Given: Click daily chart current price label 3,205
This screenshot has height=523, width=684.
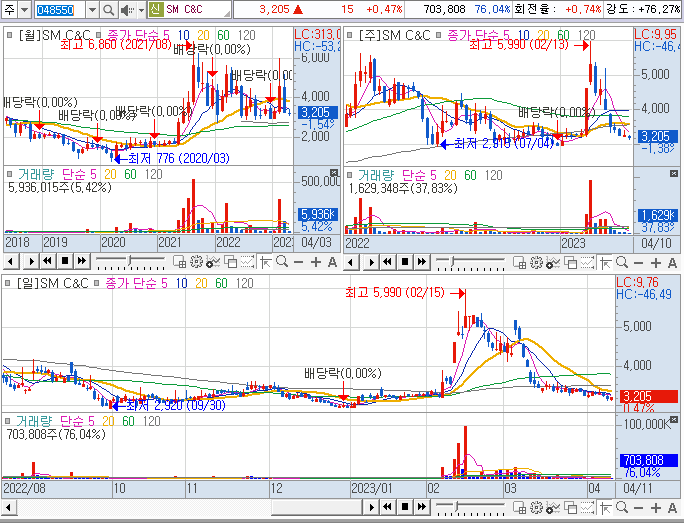Looking at the screenshot, I should click(x=649, y=397).
